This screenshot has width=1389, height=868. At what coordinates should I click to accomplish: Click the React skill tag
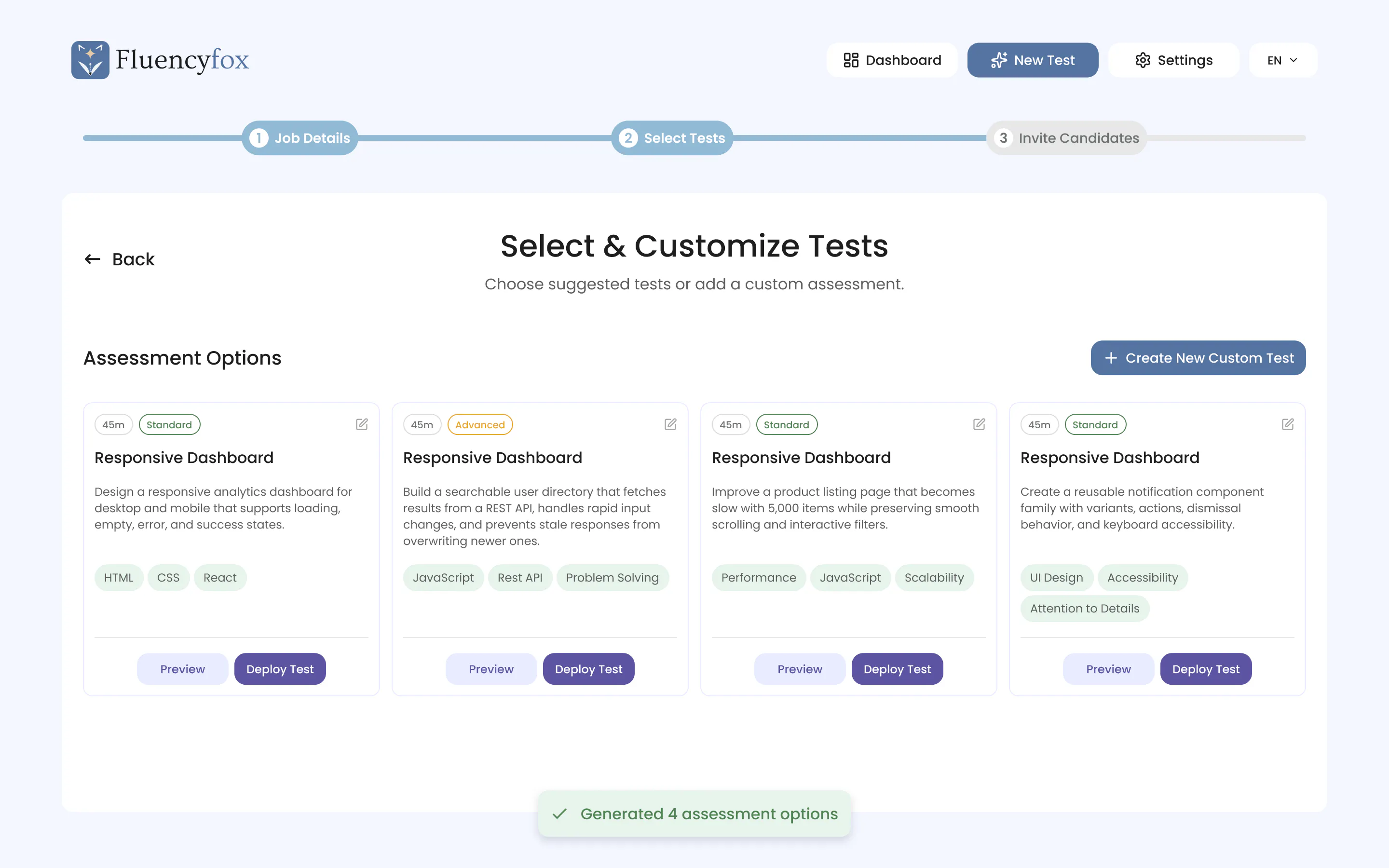point(220,578)
